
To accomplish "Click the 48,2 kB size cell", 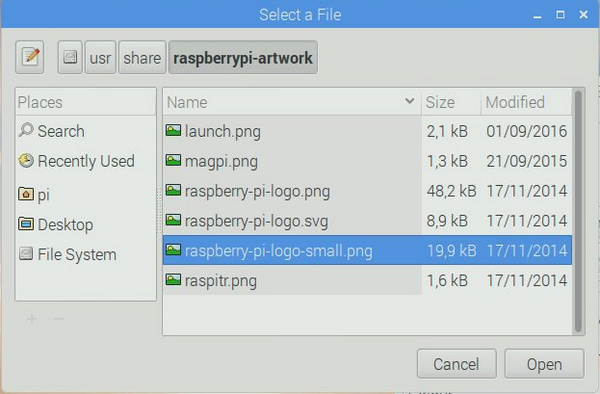I will tap(452, 191).
